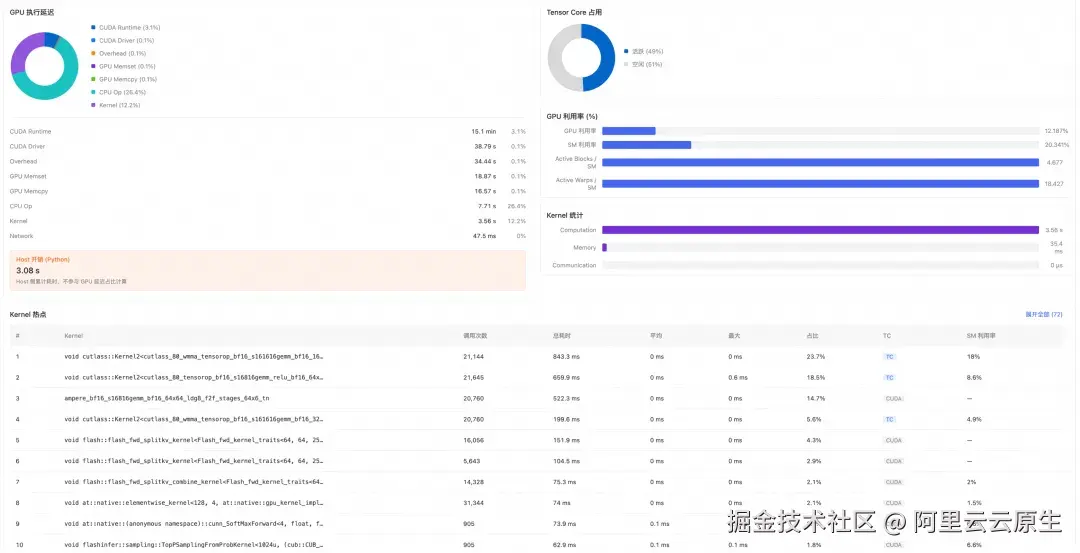The width and height of the screenshot is (1080, 553).
Task: Click the CPU Op 7.71 s value
Action: click(x=487, y=207)
